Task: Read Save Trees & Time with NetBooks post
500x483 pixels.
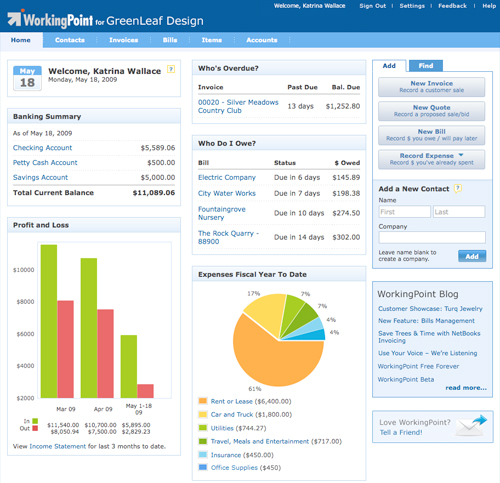Action: click(x=429, y=337)
